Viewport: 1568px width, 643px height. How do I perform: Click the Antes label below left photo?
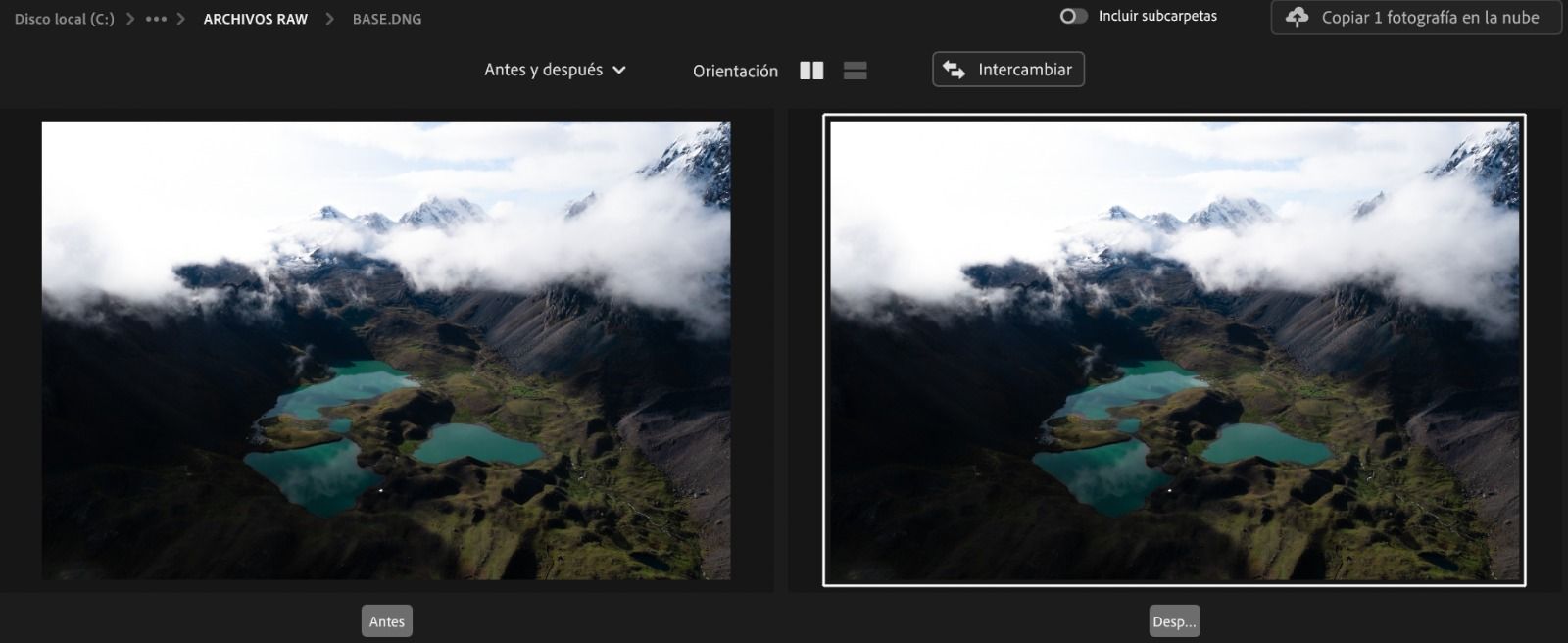tap(387, 621)
